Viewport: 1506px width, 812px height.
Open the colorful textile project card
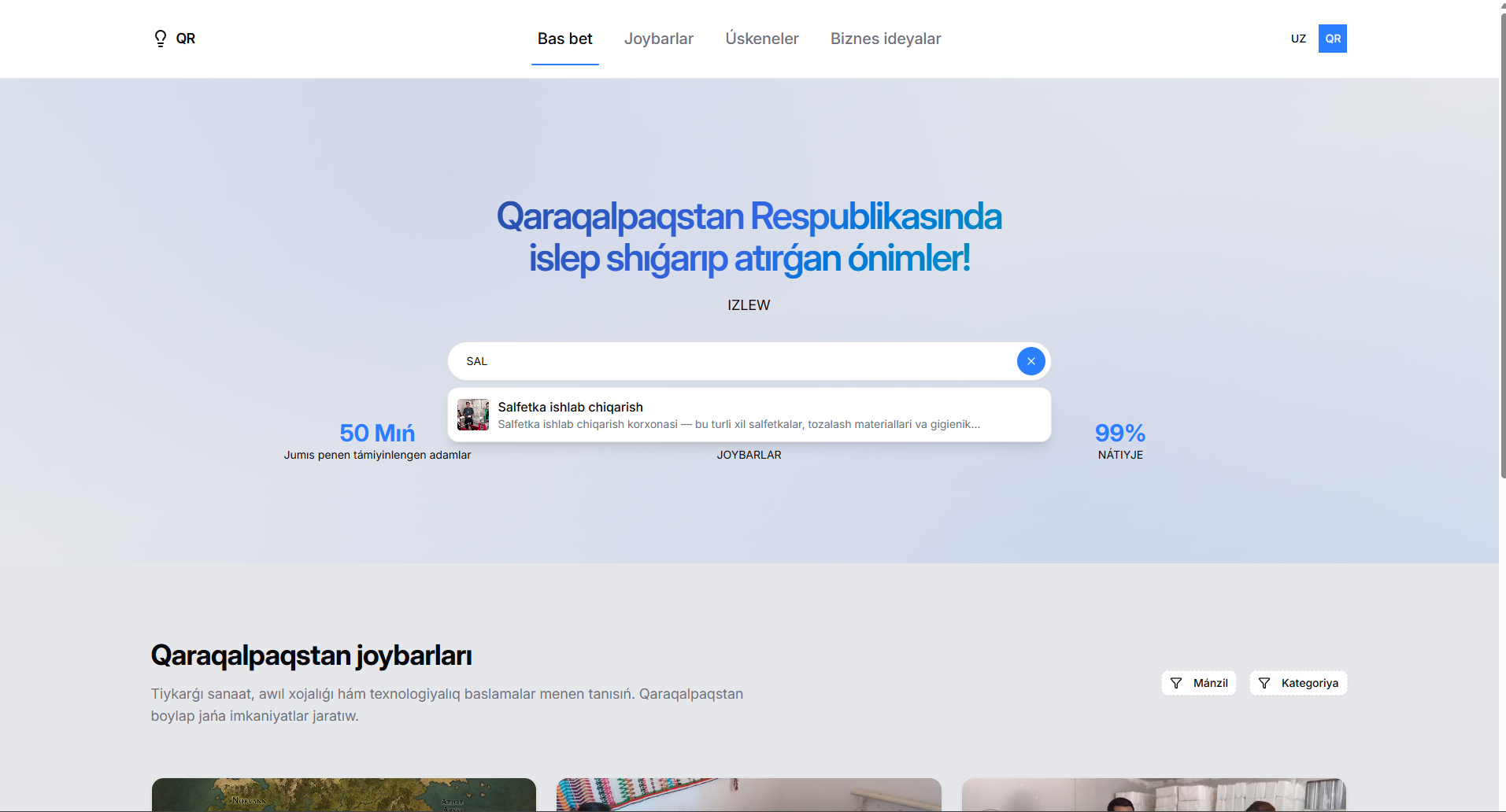click(748, 795)
